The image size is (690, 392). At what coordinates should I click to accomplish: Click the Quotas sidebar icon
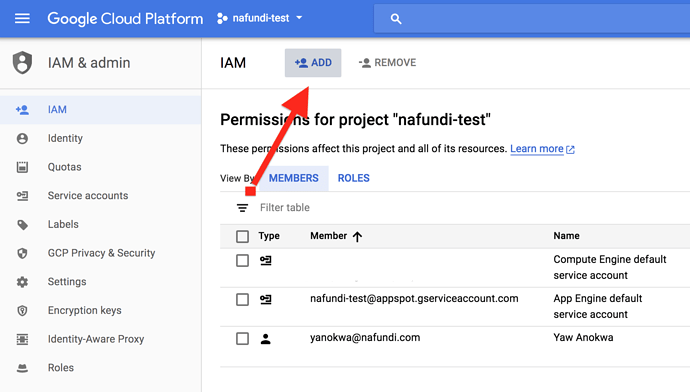point(22,167)
